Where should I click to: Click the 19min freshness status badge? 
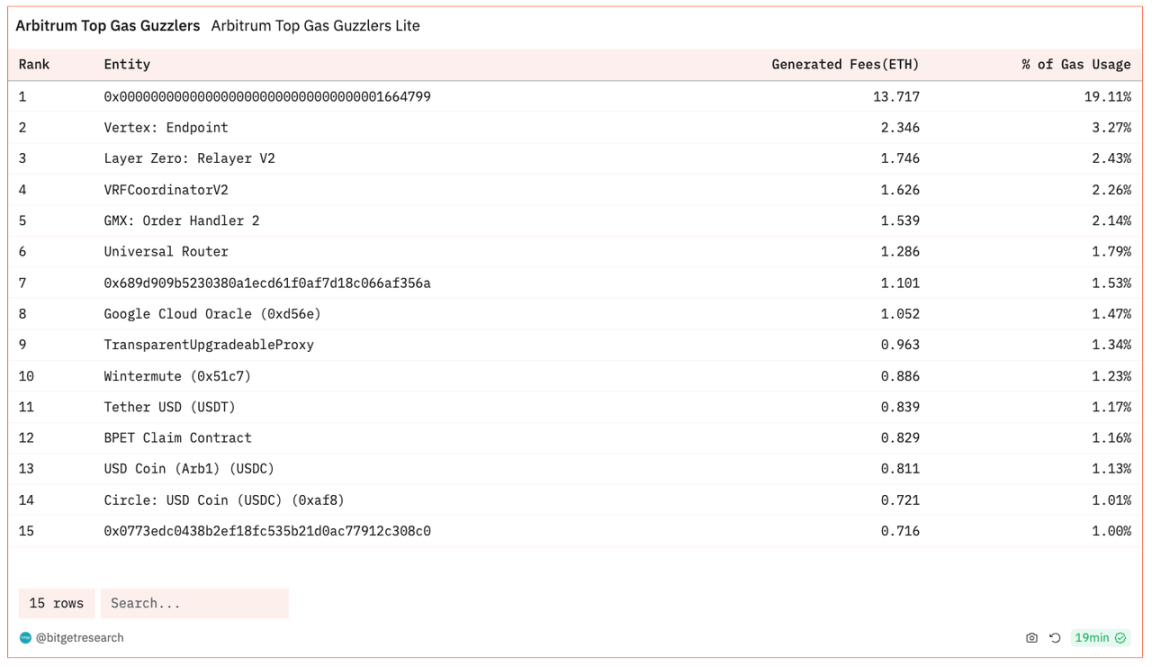click(x=1099, y=638)
